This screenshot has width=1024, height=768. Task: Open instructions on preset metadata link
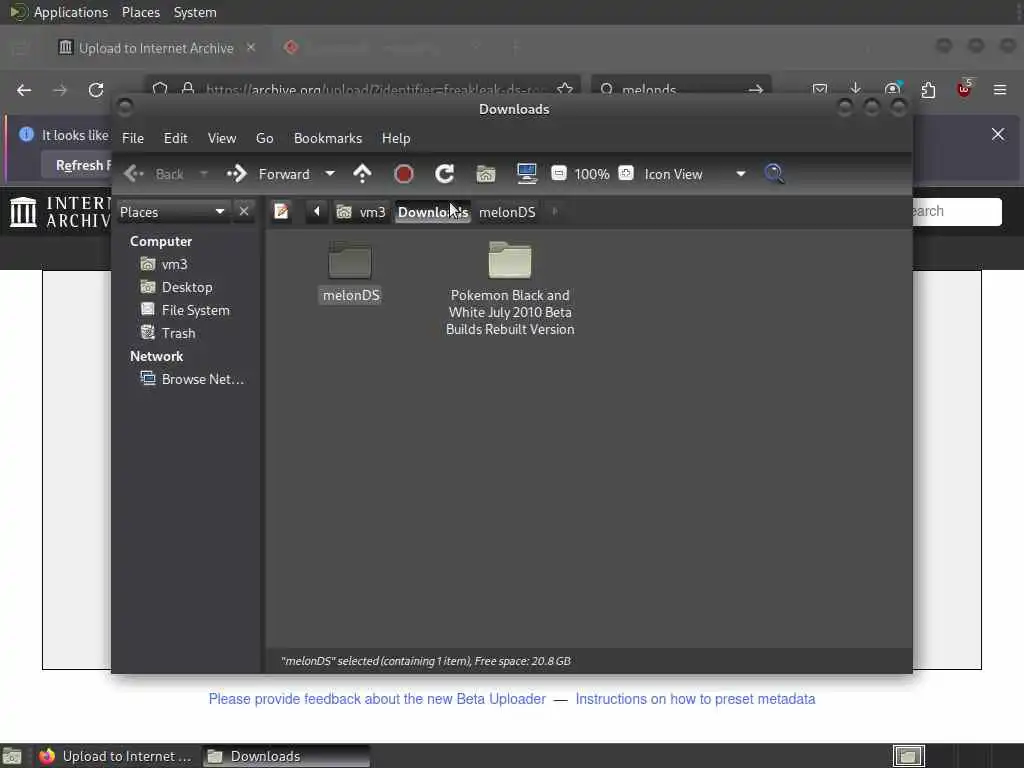pos(695,699)
